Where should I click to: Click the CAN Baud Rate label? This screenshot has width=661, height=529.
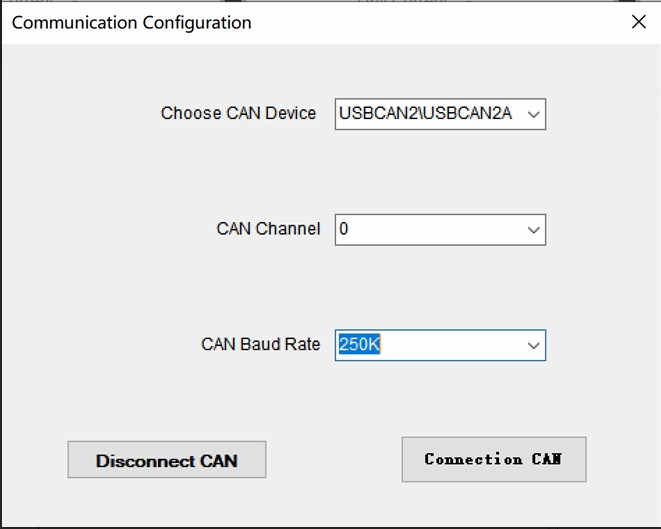pos(261,344)
